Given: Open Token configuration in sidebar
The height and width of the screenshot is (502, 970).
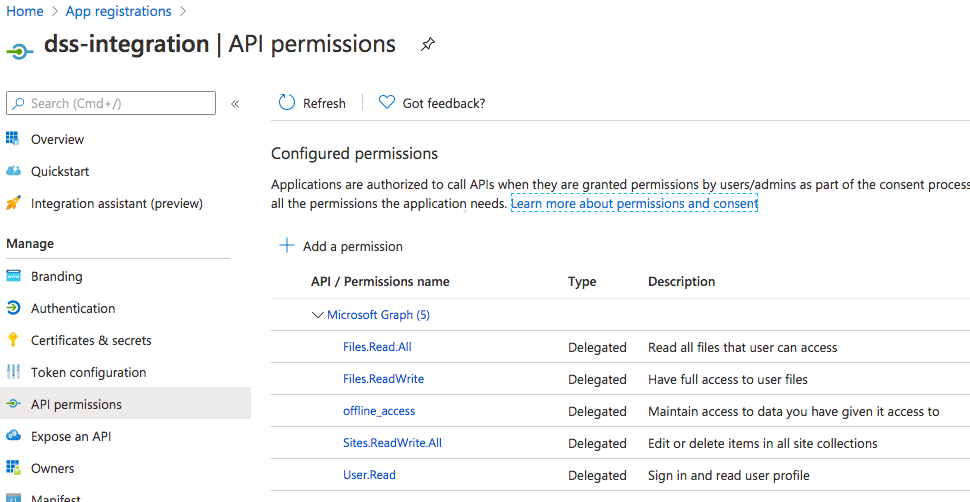Looking at the screenshot, I should [88, 372].
